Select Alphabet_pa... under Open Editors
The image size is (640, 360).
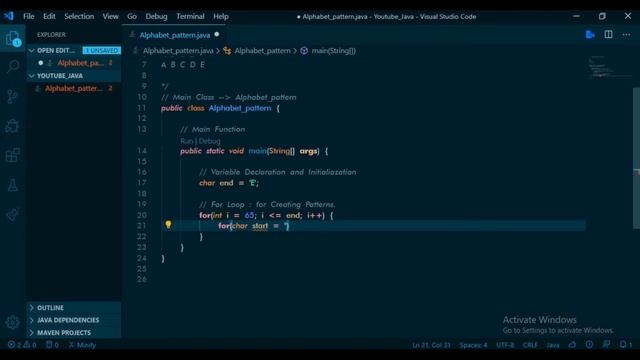click(80, 63)
